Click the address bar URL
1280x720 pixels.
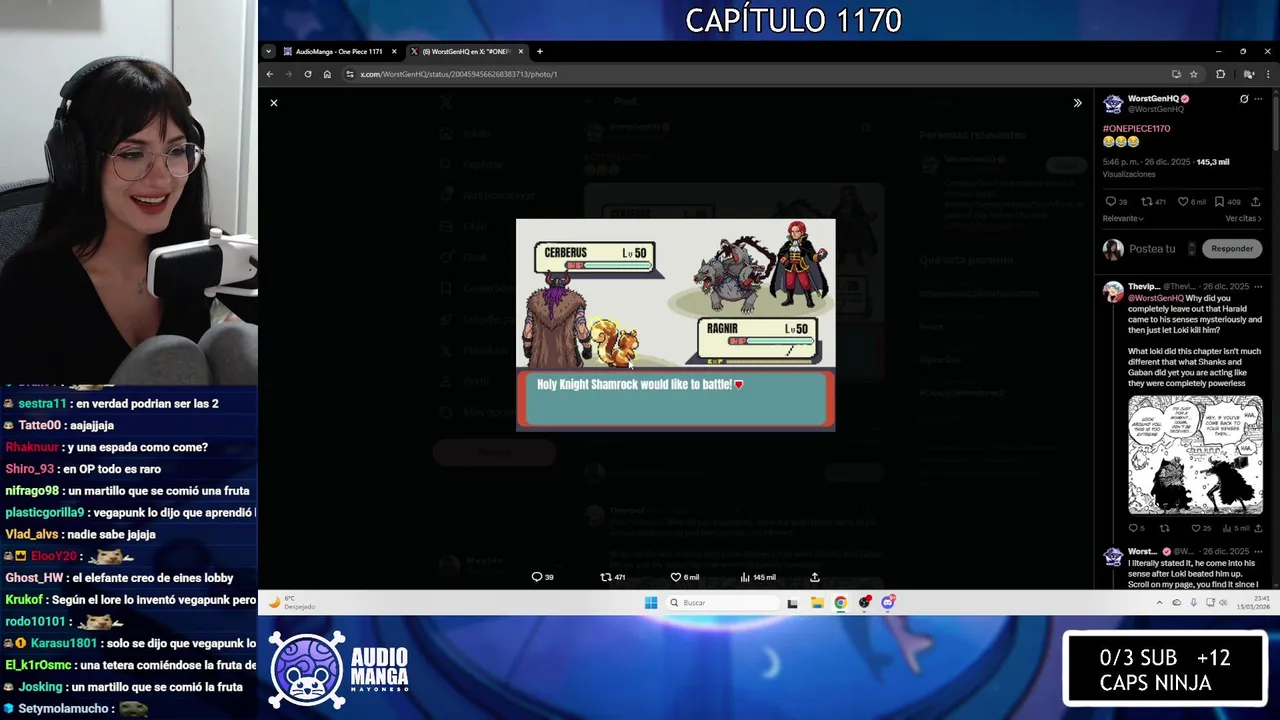point(458,74)
